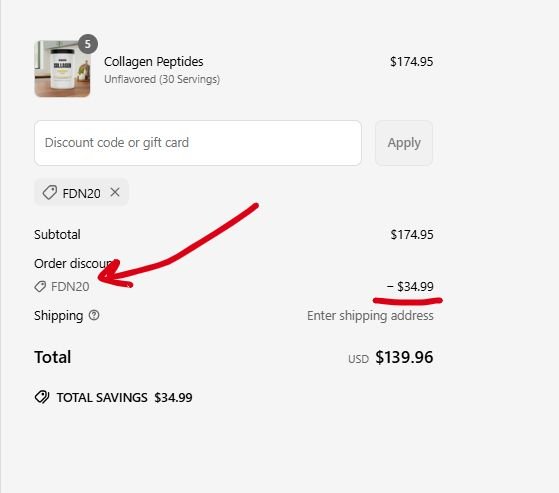Click the Collagen Peptides product name
Screen dimensions: 559x493
point(154,62)
